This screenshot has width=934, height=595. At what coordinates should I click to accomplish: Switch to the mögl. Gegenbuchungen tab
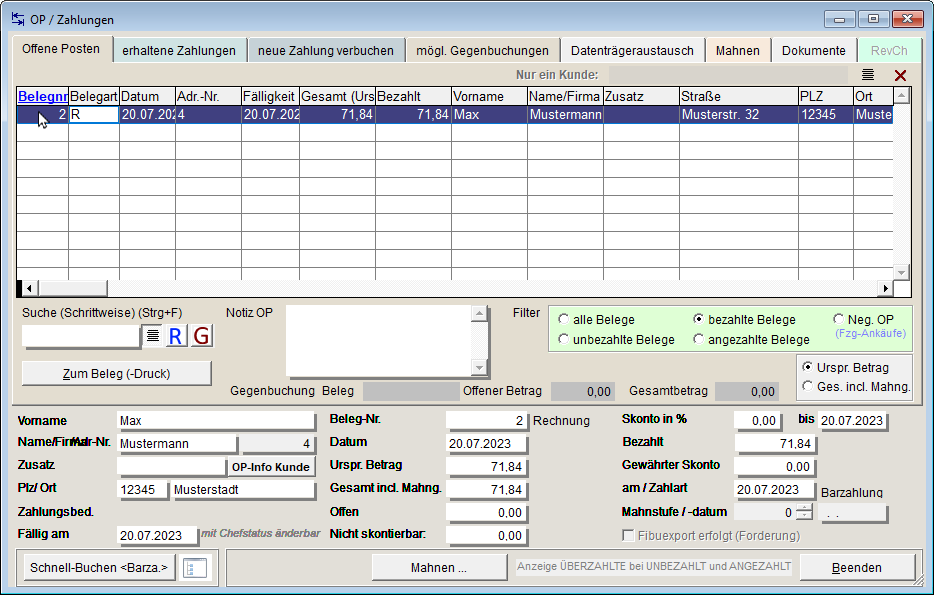point(482,51)
